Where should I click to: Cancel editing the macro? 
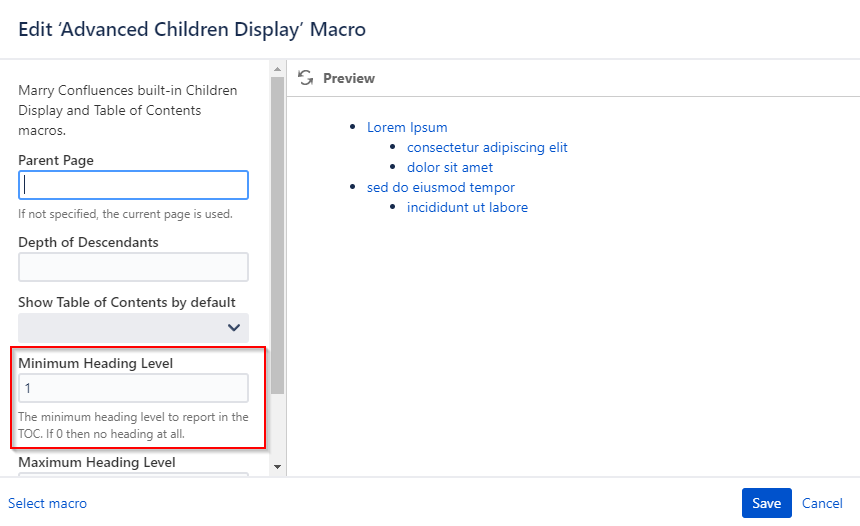822,503
